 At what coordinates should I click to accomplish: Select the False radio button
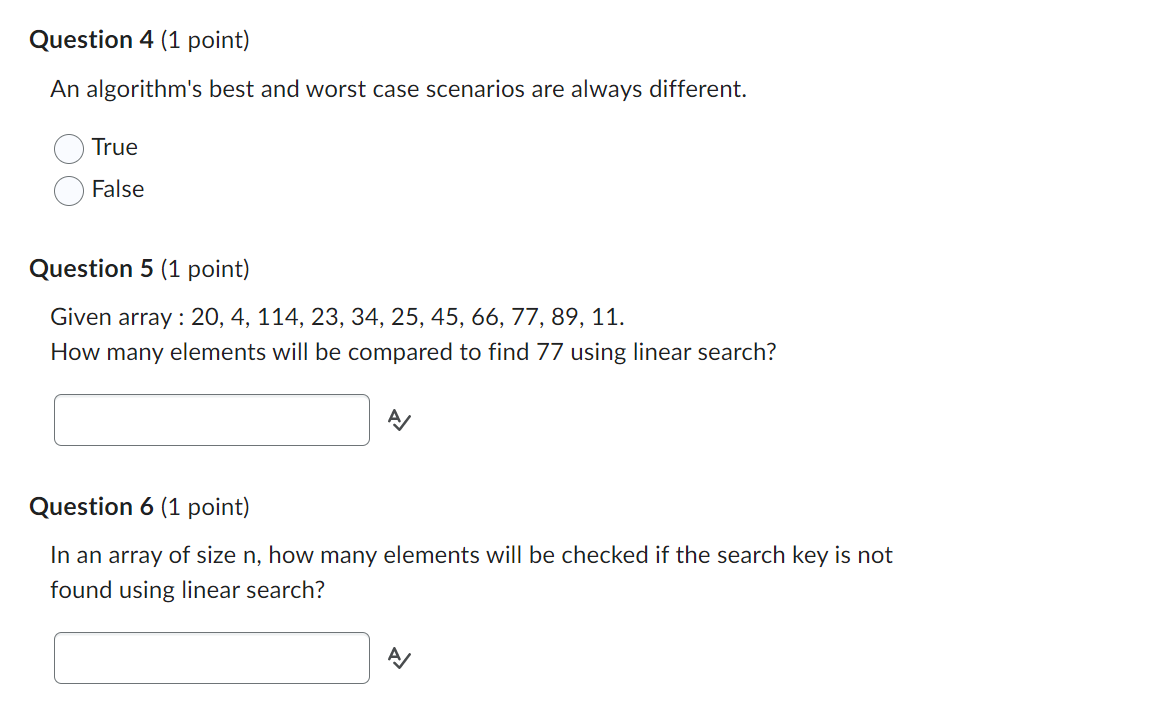[x=68, y=190]
